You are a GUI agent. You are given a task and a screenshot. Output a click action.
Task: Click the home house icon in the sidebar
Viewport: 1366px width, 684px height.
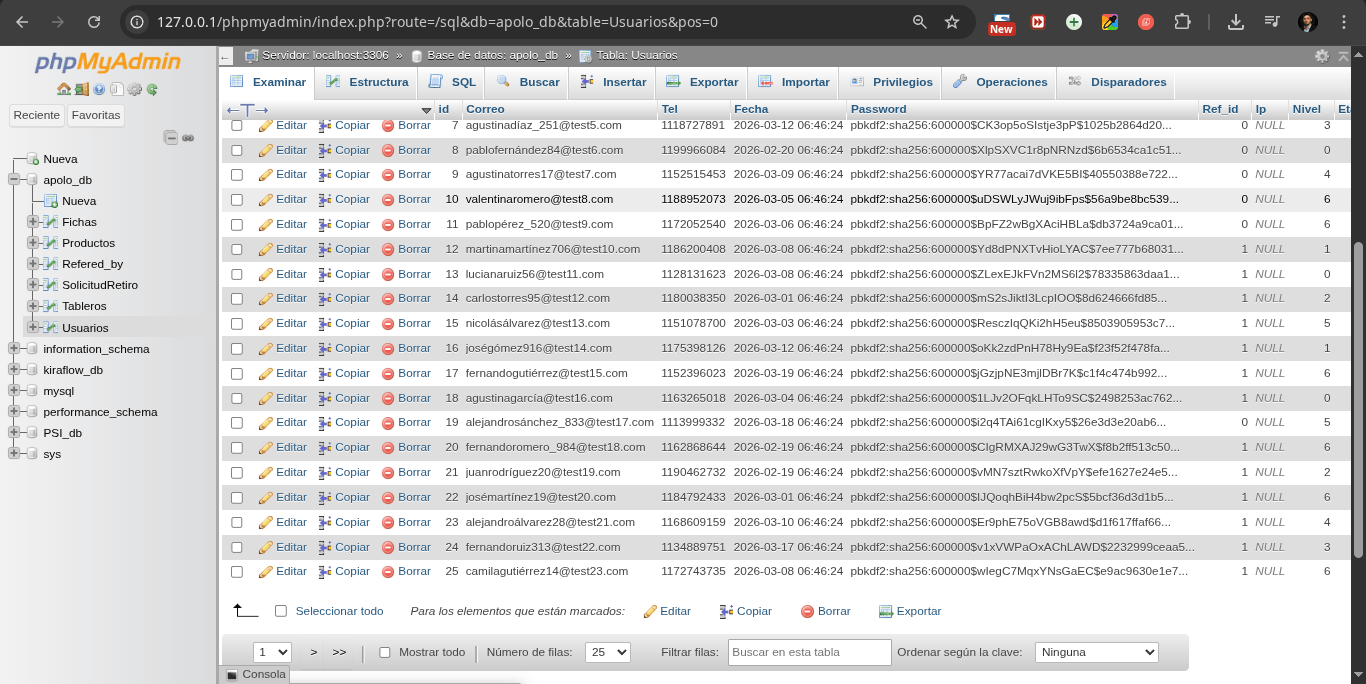[x=62, y=89]
